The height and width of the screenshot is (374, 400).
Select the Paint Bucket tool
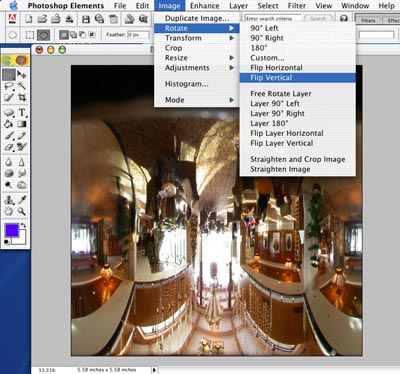point(9,124)
